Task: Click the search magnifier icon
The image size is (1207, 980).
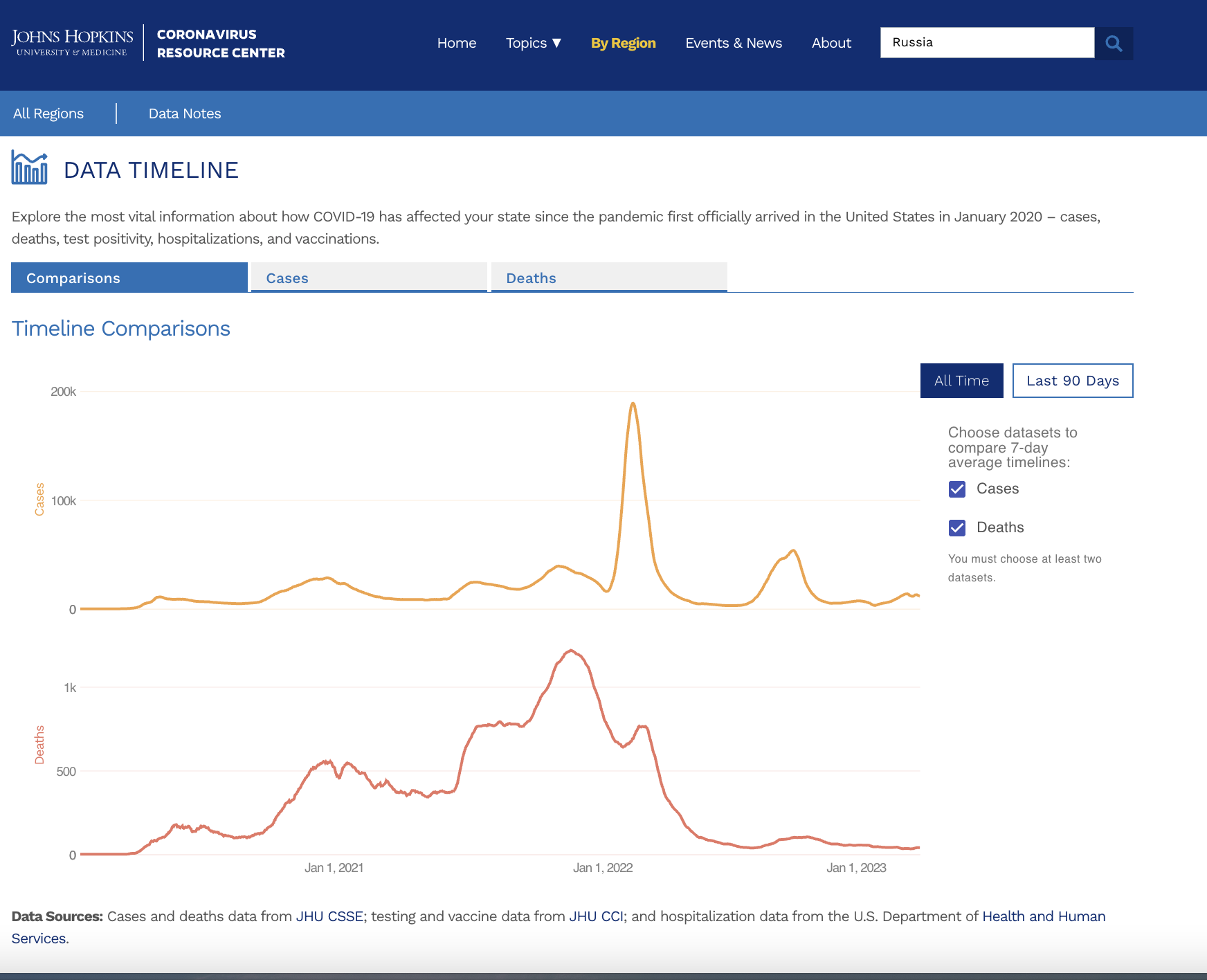Action: (1114, 43)
